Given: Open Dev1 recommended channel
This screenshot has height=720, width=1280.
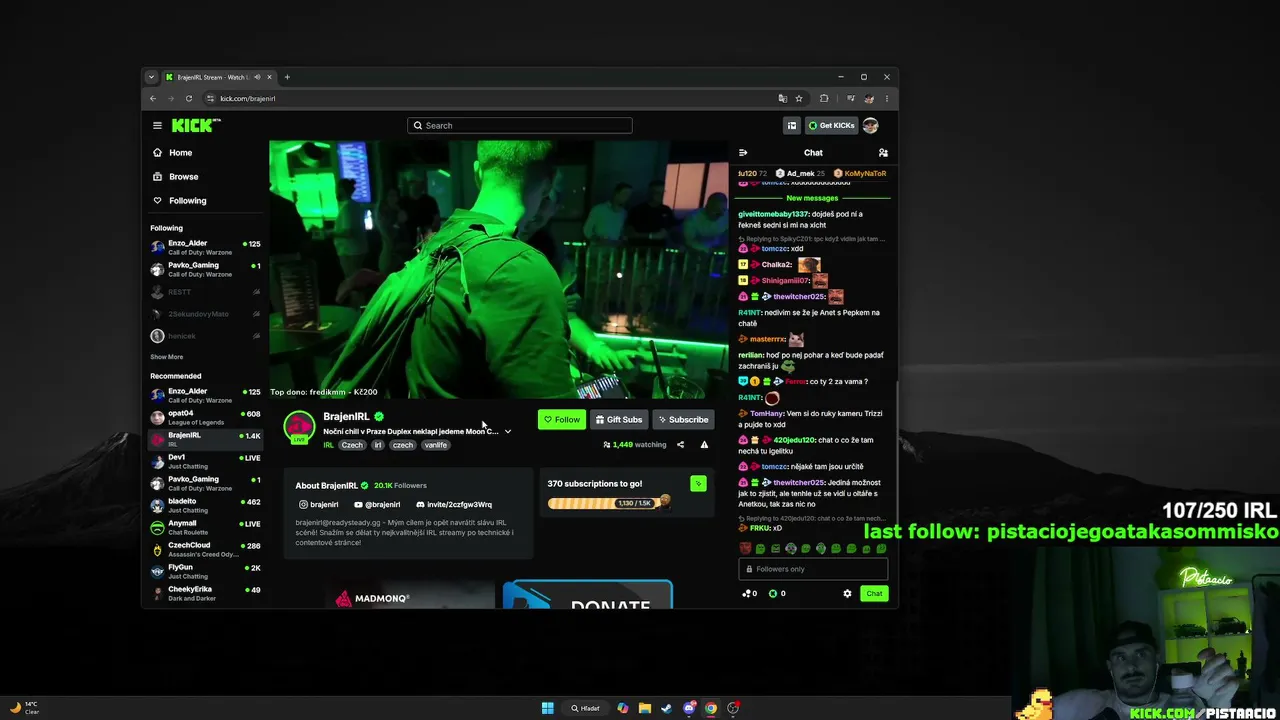Looking at the screenshot, I should (205, 461).
